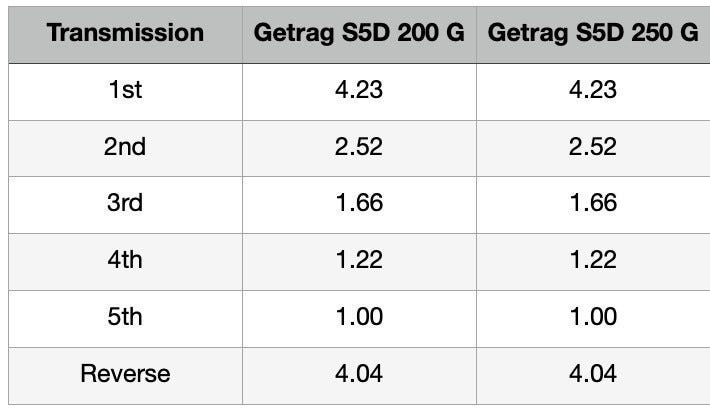Image resolution: width=710 pixels, height=414 pixels.
Task: Click the 3rd gear row label
Action: point(125,204)
